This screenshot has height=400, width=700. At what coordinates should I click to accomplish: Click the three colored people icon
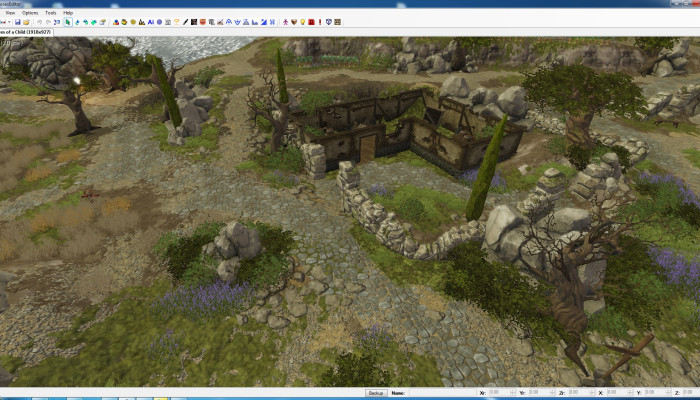116,22
